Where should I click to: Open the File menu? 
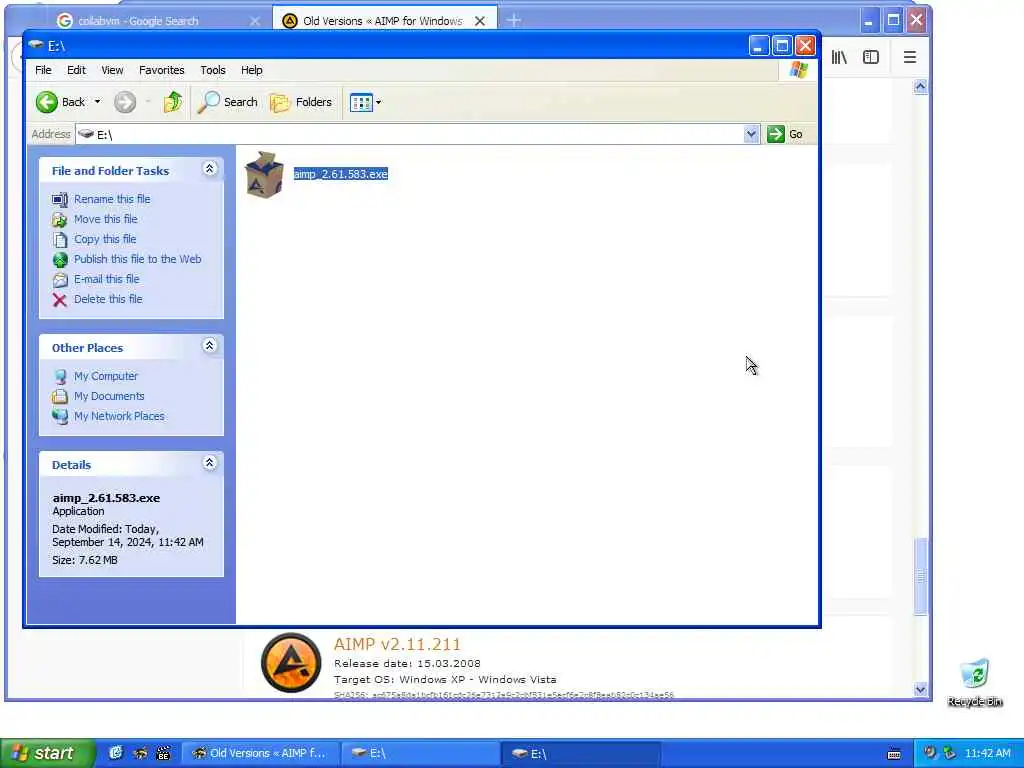click(43, 70)
